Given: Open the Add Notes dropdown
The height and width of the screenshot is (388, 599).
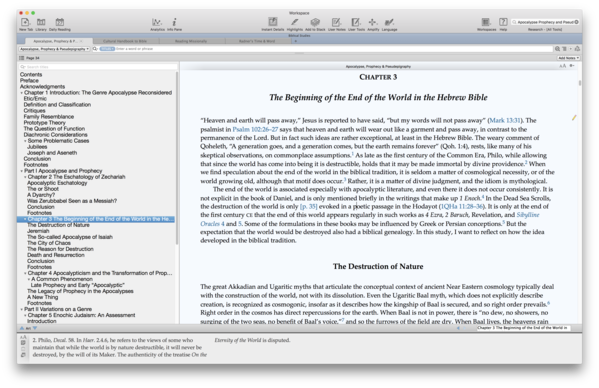Looking at the screenshot, I should point(568,58).
